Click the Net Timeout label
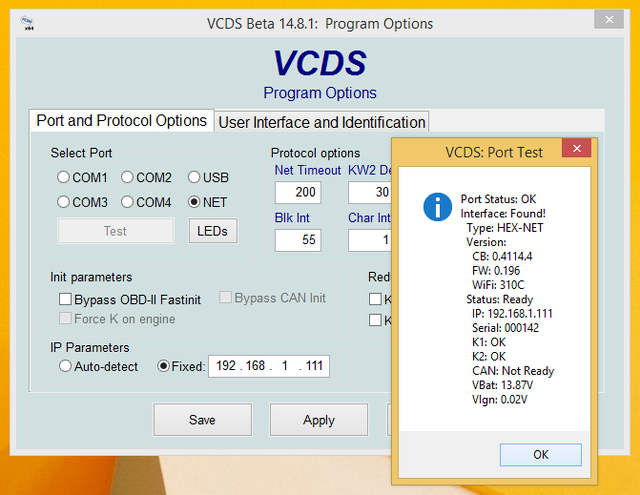Viewport: 640px width, 495px height. [x=307, y=170]
